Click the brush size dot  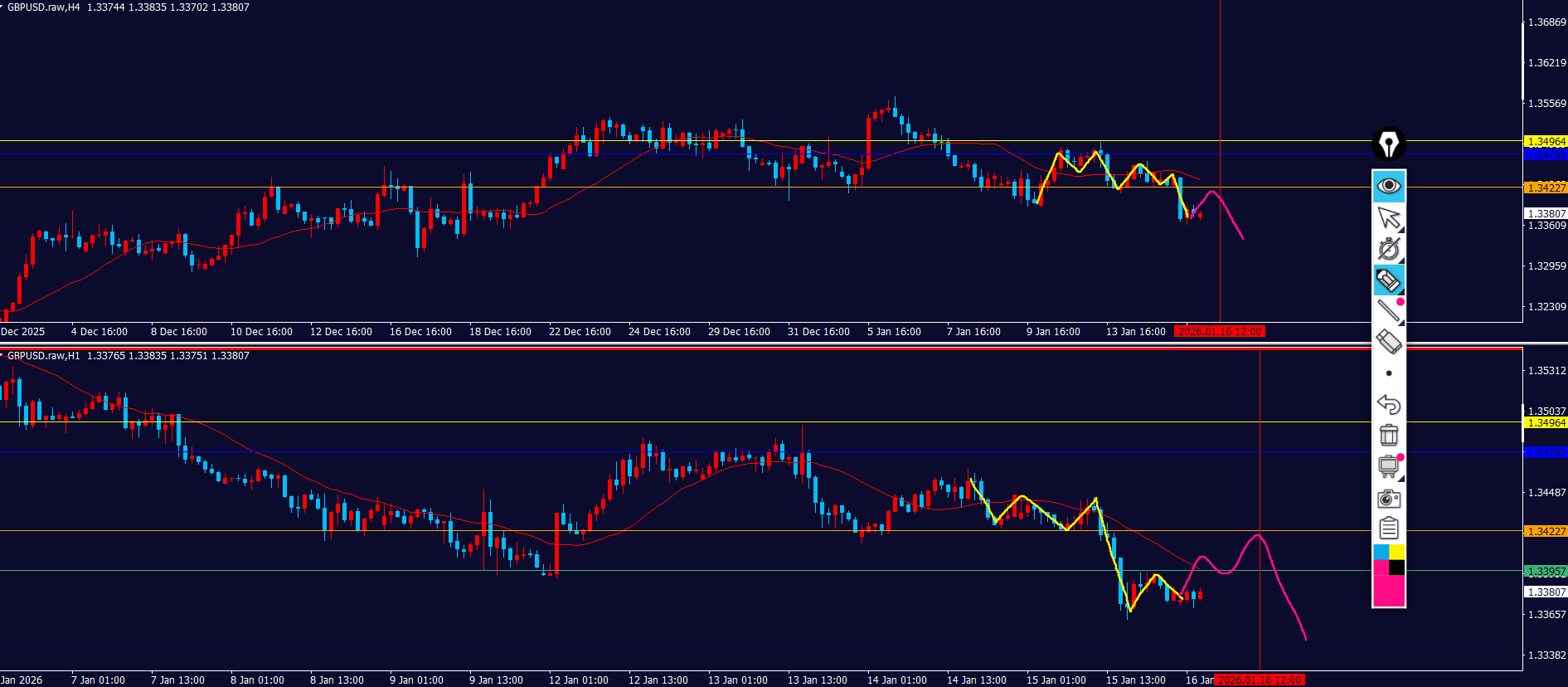tap(1389, 373)
